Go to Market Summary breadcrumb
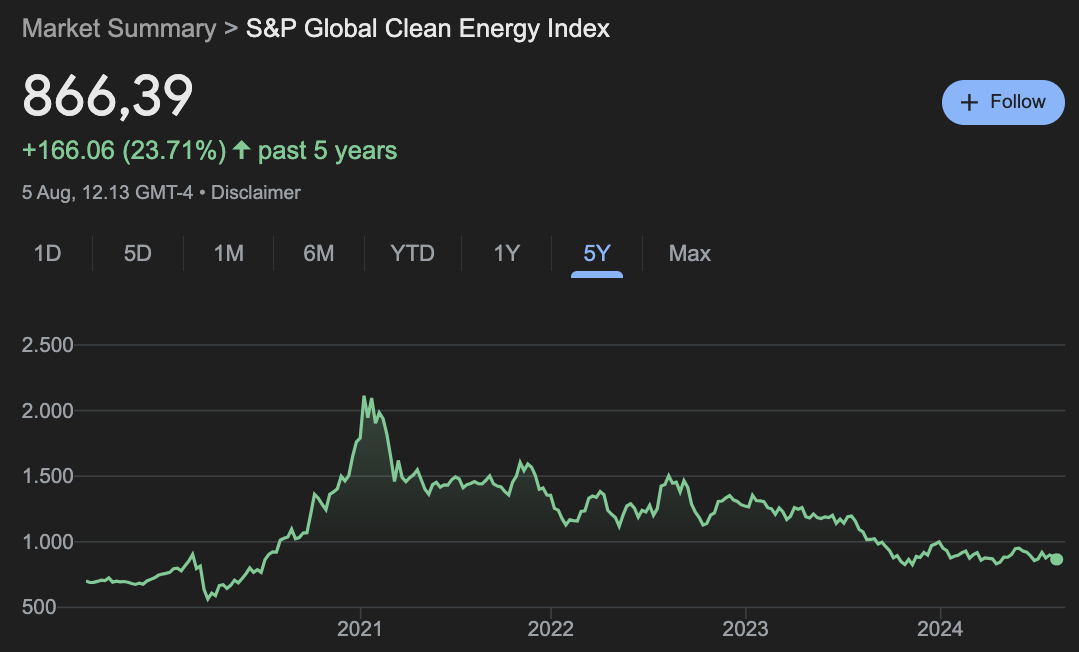1079x652 pixels. pos(119,28)
